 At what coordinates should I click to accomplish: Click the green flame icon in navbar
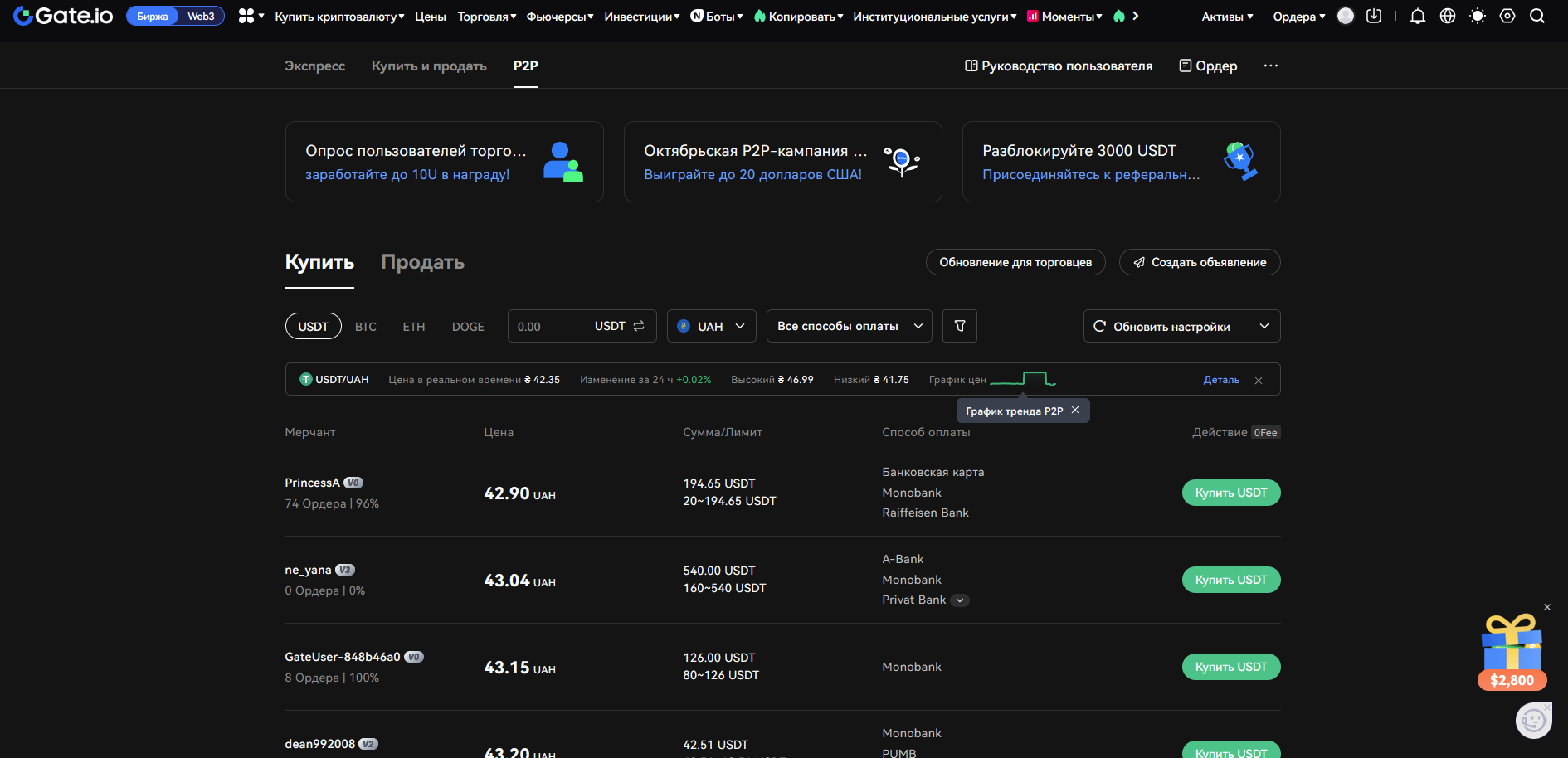tap(1119, 16)
